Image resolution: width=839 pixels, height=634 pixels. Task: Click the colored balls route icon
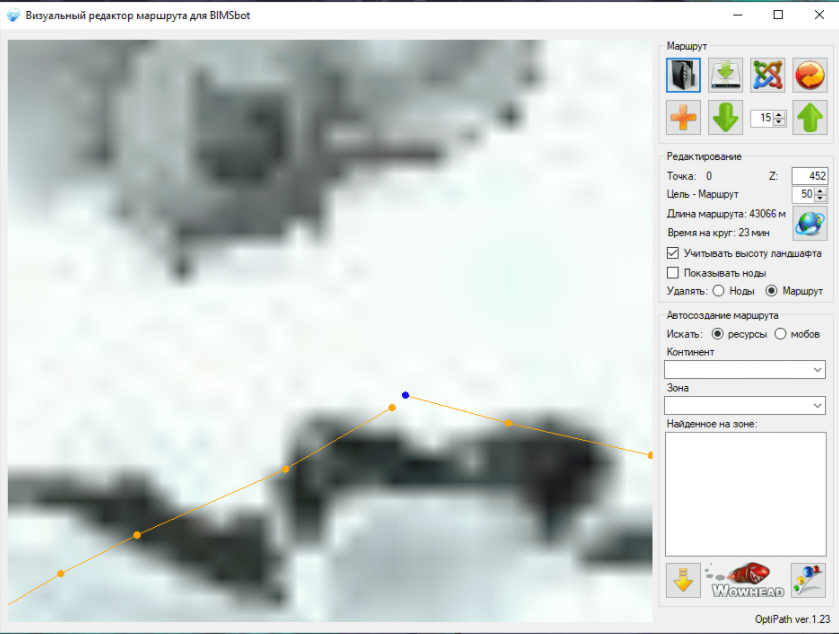pyautogui.click(x=808, y=581)
